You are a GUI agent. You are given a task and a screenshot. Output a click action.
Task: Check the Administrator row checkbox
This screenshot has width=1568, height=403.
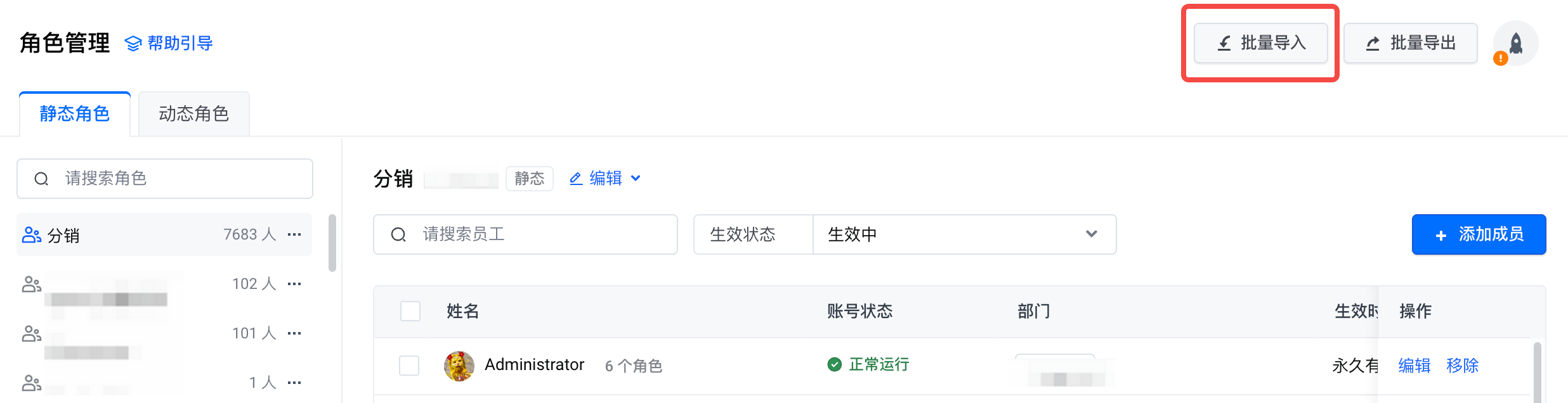click(409, 366)
